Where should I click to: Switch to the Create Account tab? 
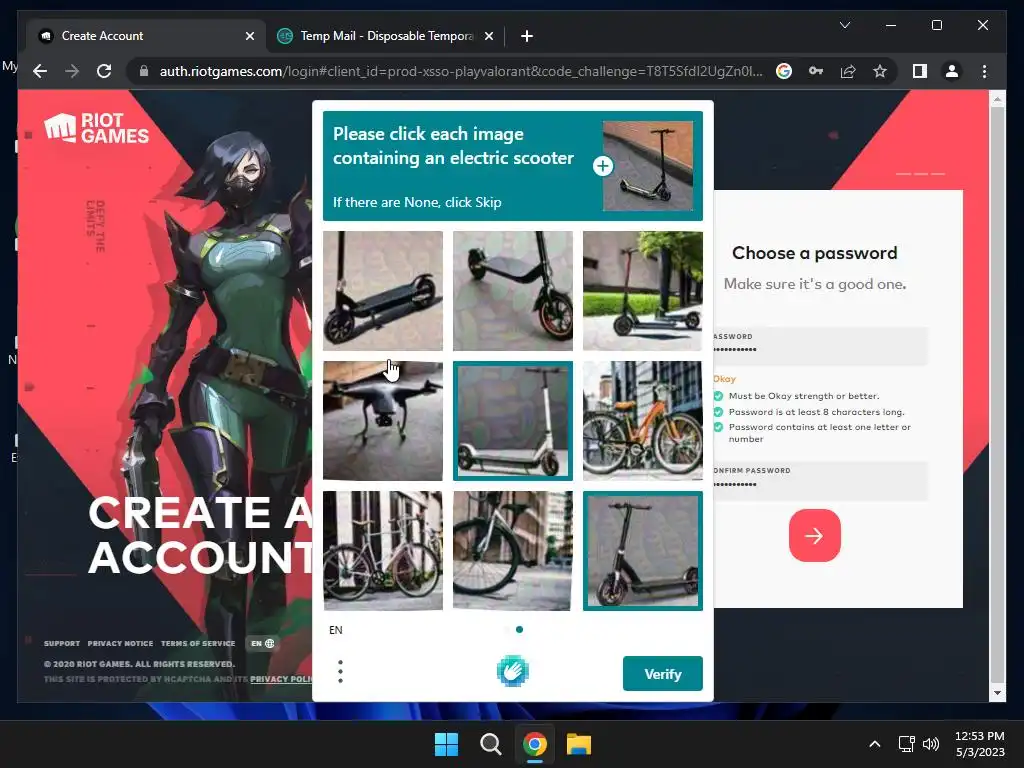tap(146, 36)
